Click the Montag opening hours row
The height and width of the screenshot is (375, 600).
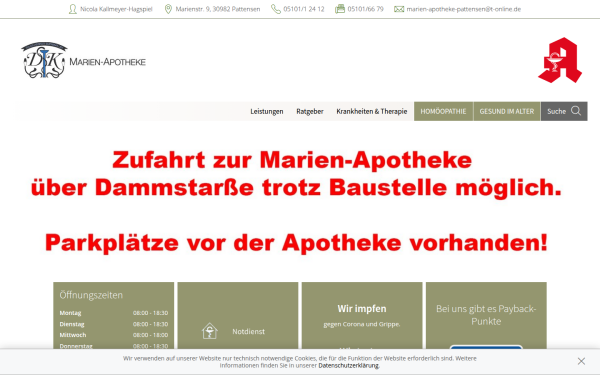114,313
